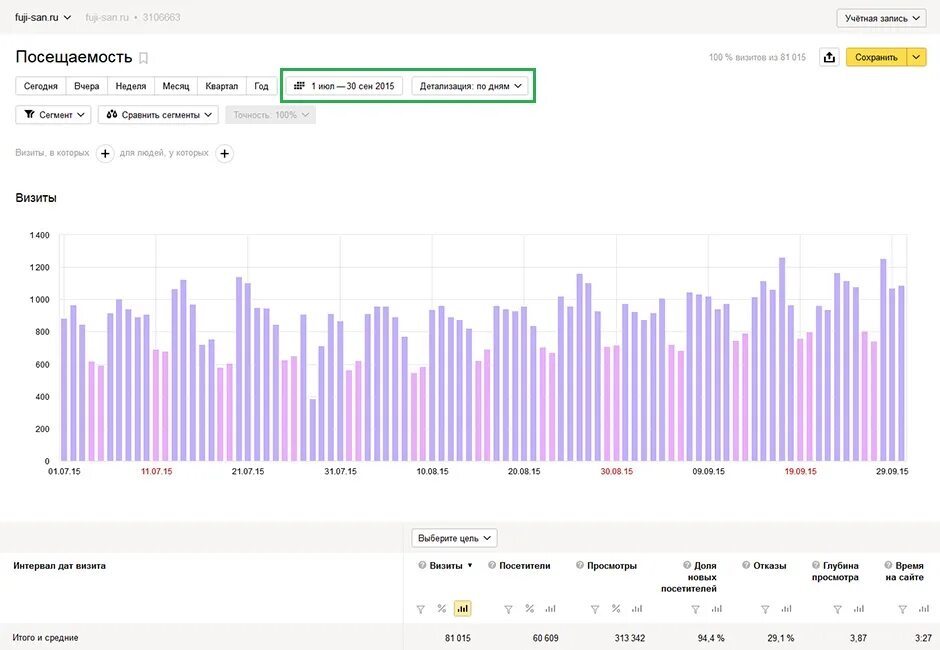This screenshot has height=650, width=940.
Task: Toggle percent display for Посетители column
Action: (x=529, y=609)
